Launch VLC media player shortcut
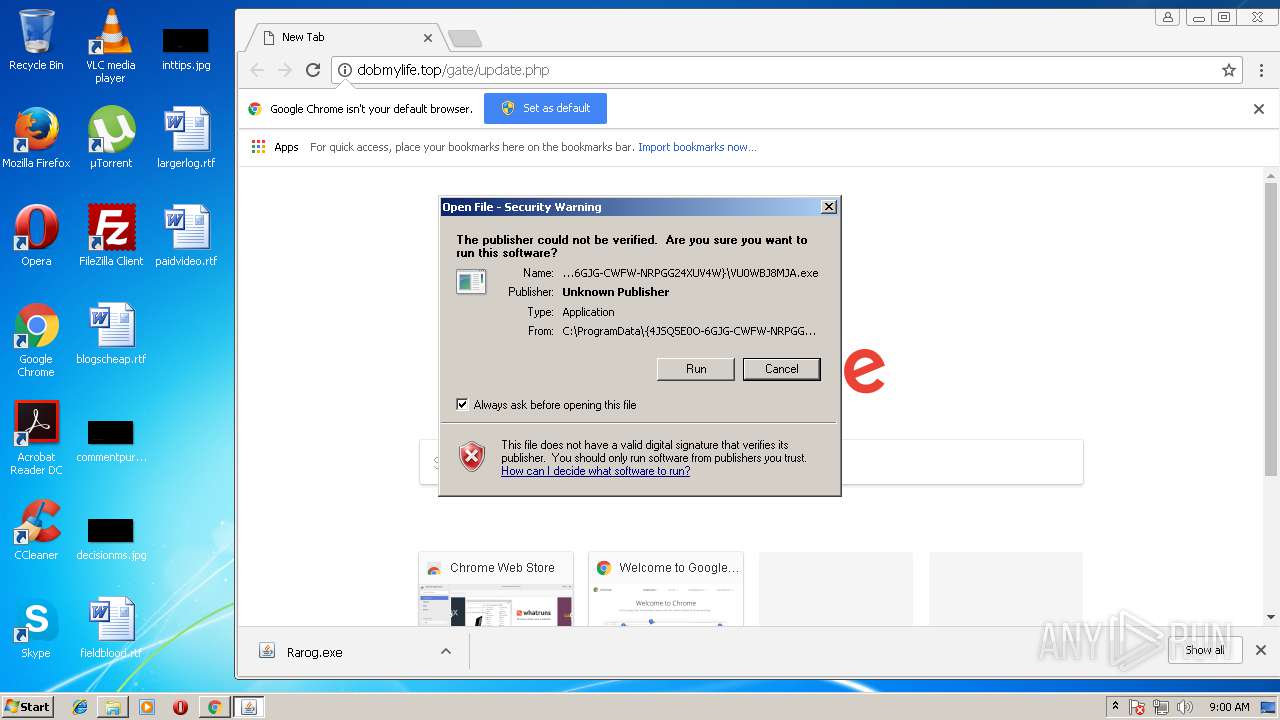 (110, 45)
